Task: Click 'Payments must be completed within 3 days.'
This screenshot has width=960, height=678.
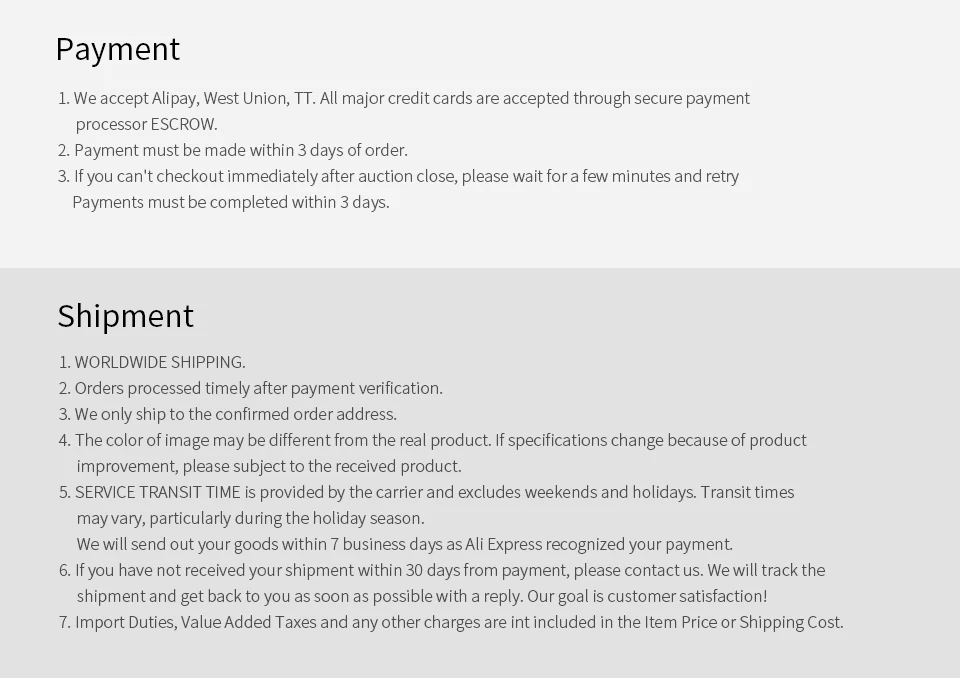Action: (231, 203)
